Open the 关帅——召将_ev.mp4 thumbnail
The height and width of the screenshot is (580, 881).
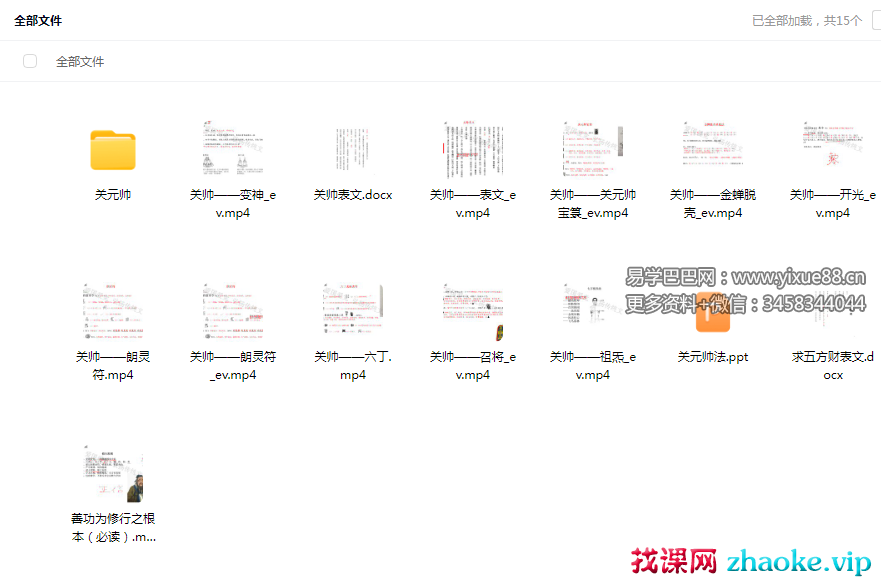473,312
